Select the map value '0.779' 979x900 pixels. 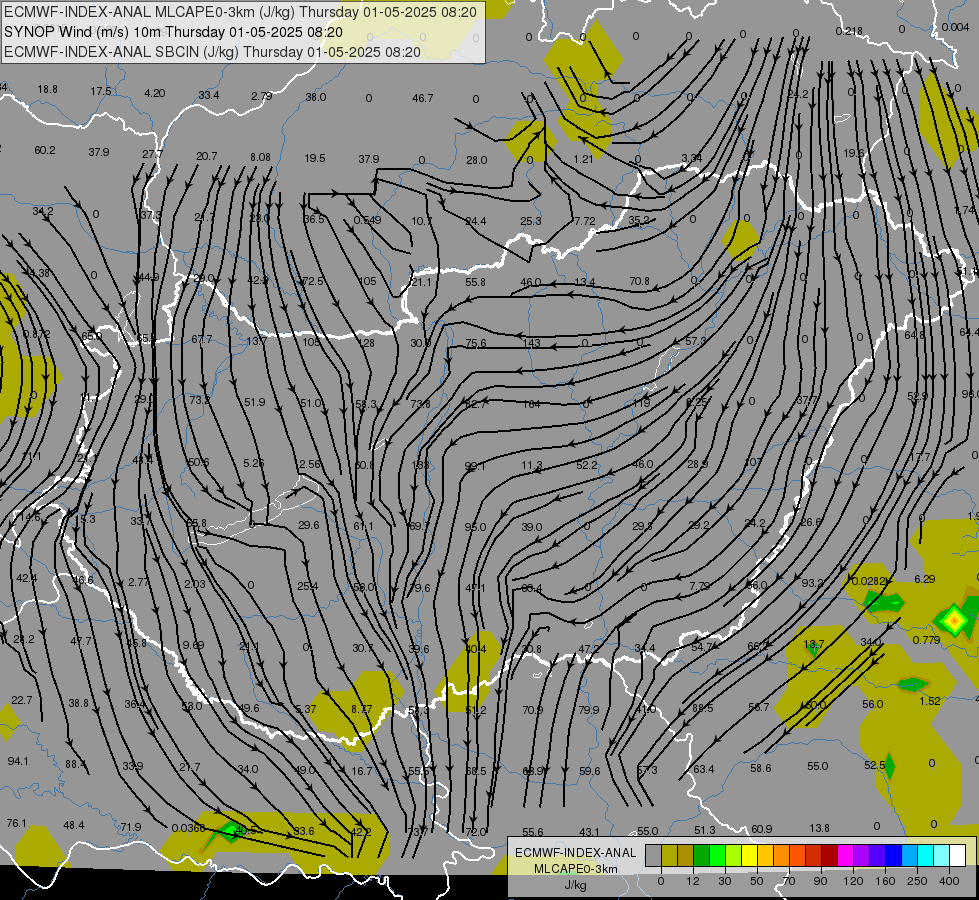[927, 640]
